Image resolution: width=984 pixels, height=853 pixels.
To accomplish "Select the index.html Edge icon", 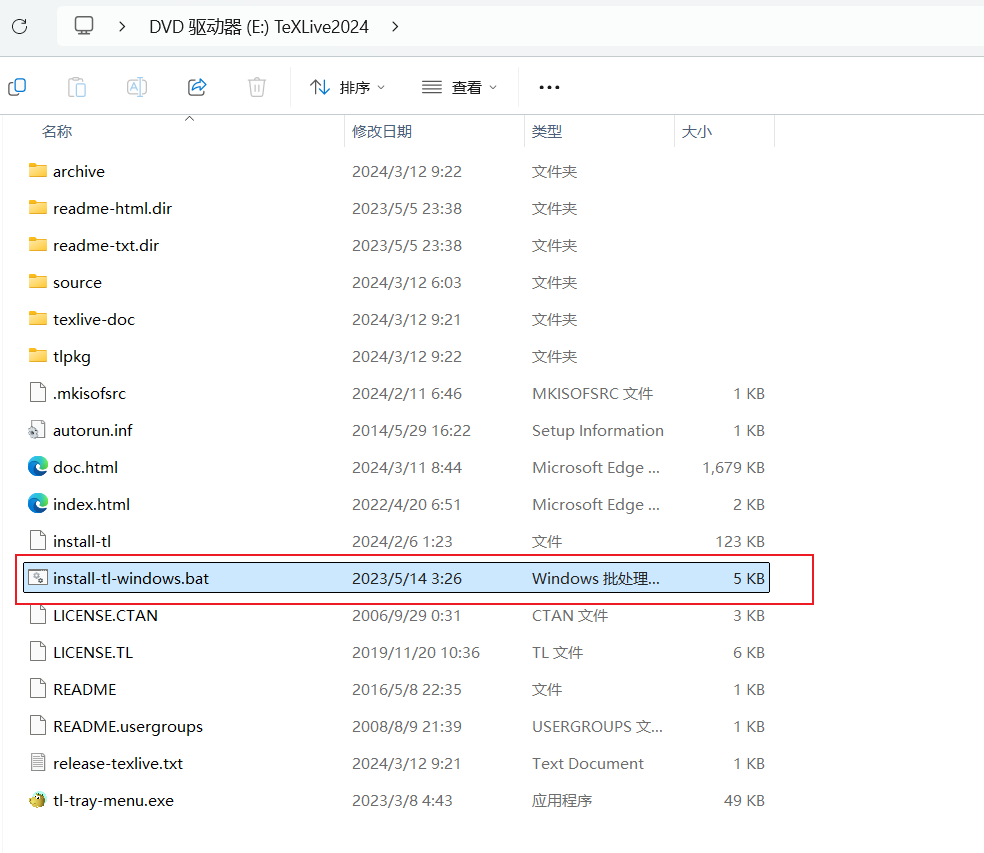I will 38,503.
